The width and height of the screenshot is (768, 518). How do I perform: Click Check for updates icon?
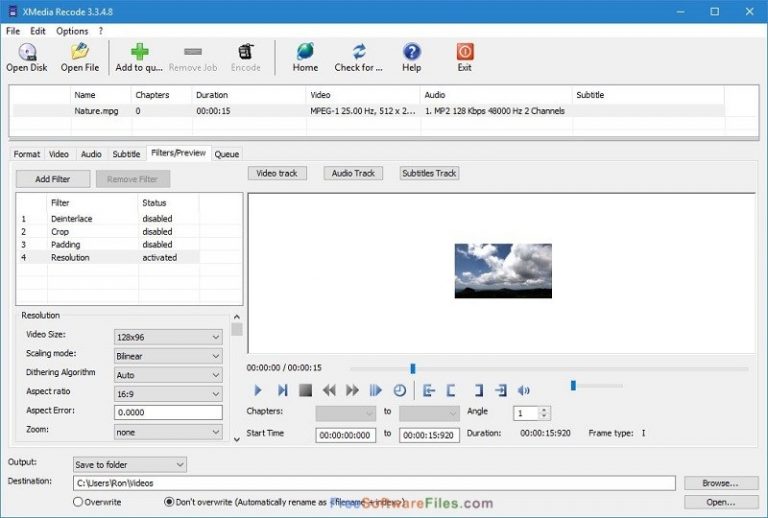(359, 52)
